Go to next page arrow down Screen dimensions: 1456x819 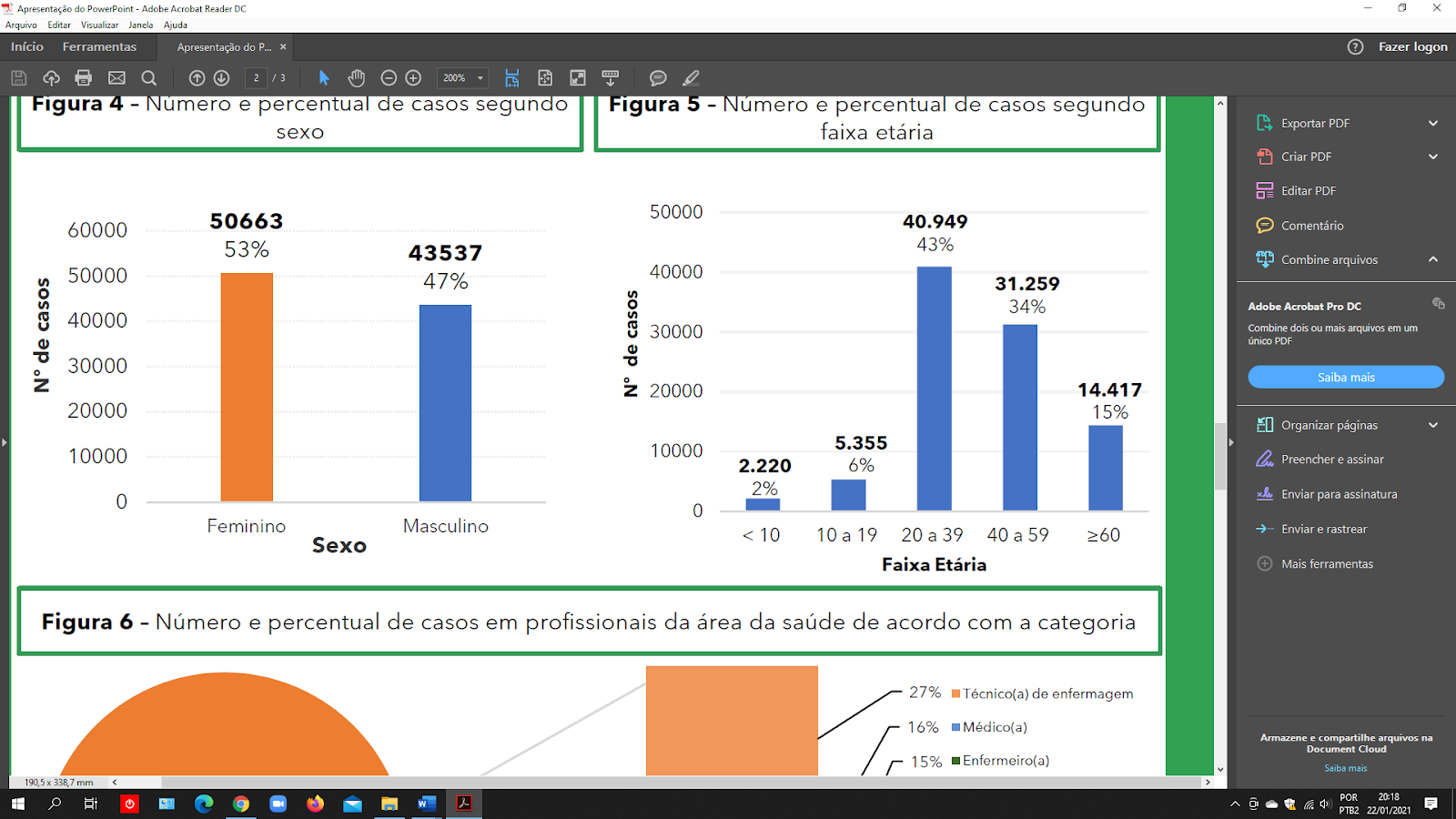point(221,78)
